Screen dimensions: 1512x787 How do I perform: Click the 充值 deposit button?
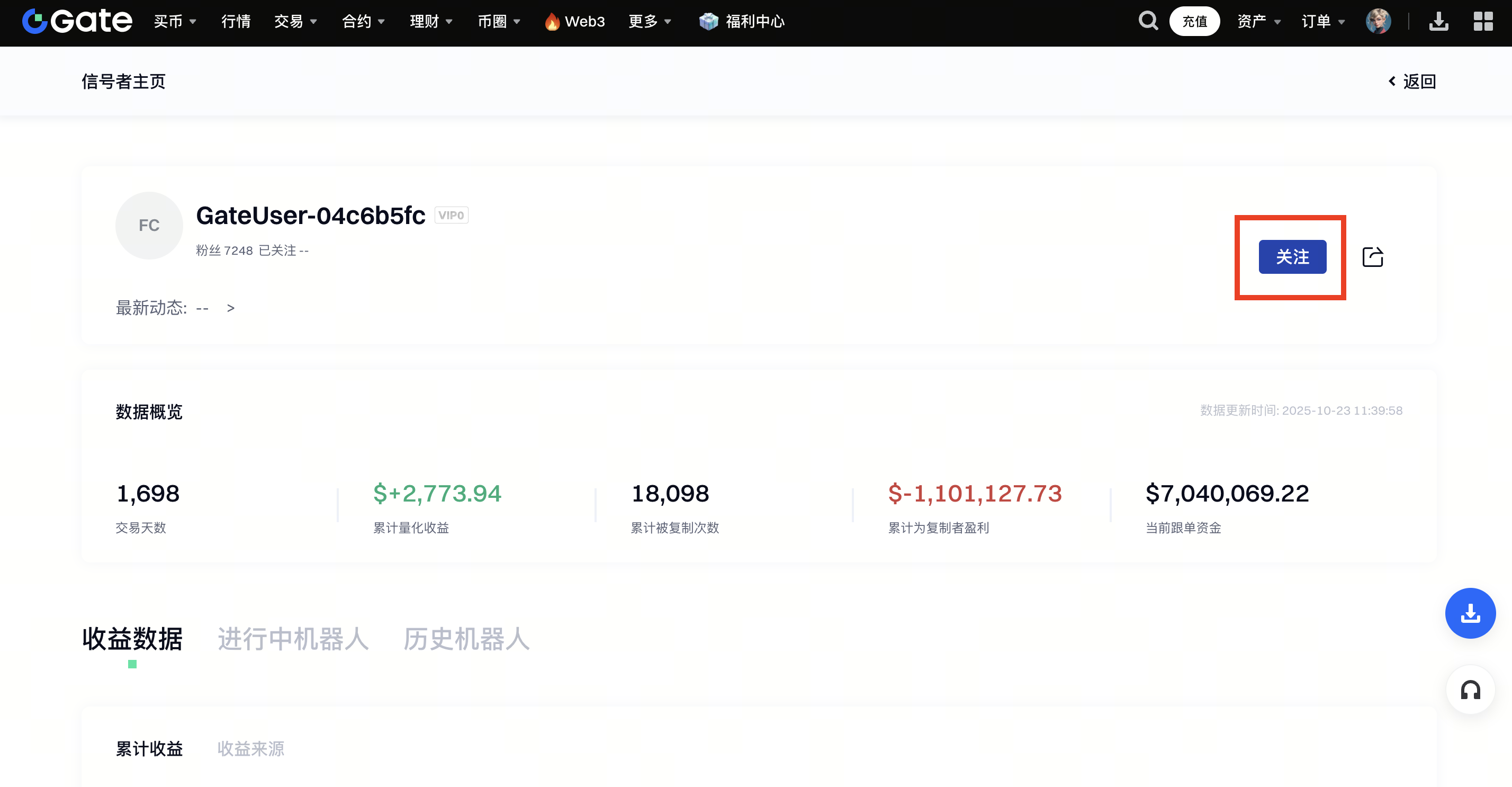point(1194,21)
